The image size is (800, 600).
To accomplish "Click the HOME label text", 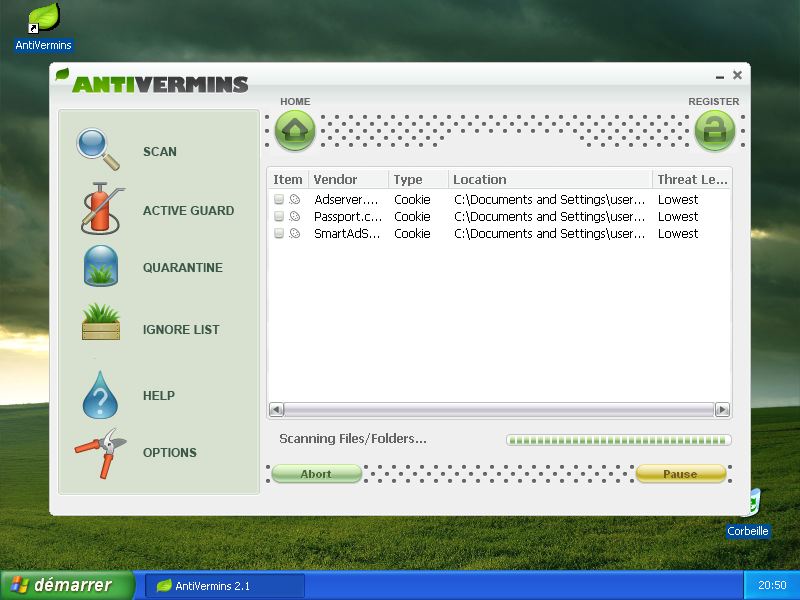I will [x=295, y=102].
